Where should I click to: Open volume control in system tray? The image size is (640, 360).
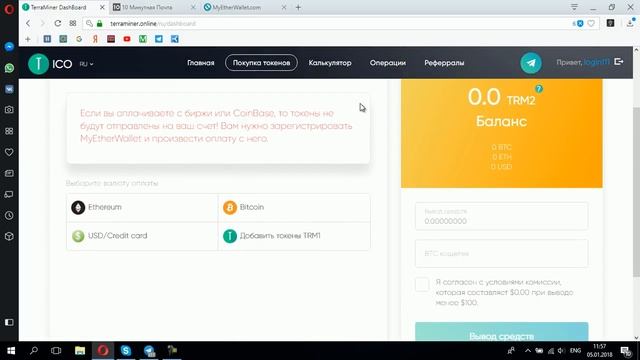tap(561, 351)
